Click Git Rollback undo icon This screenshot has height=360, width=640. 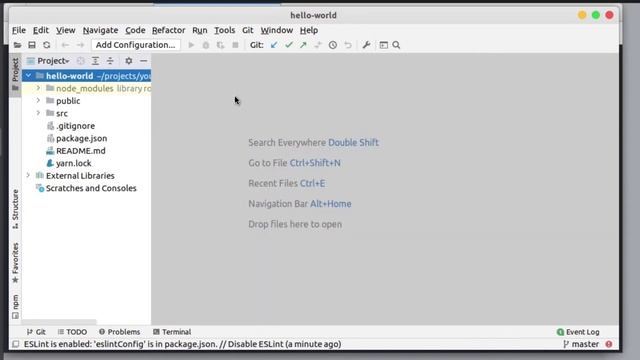coord(348,45)
